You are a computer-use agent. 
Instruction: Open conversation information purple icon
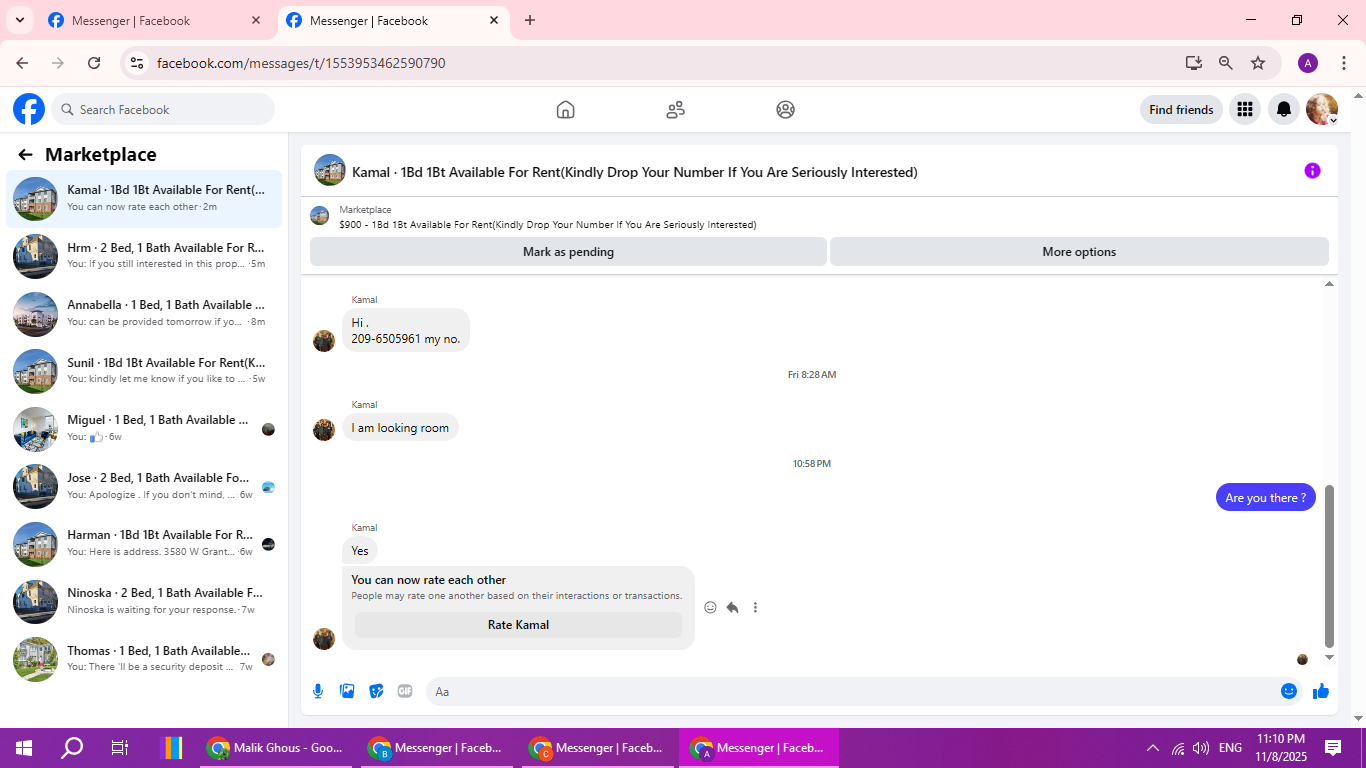click(1312, 171)
